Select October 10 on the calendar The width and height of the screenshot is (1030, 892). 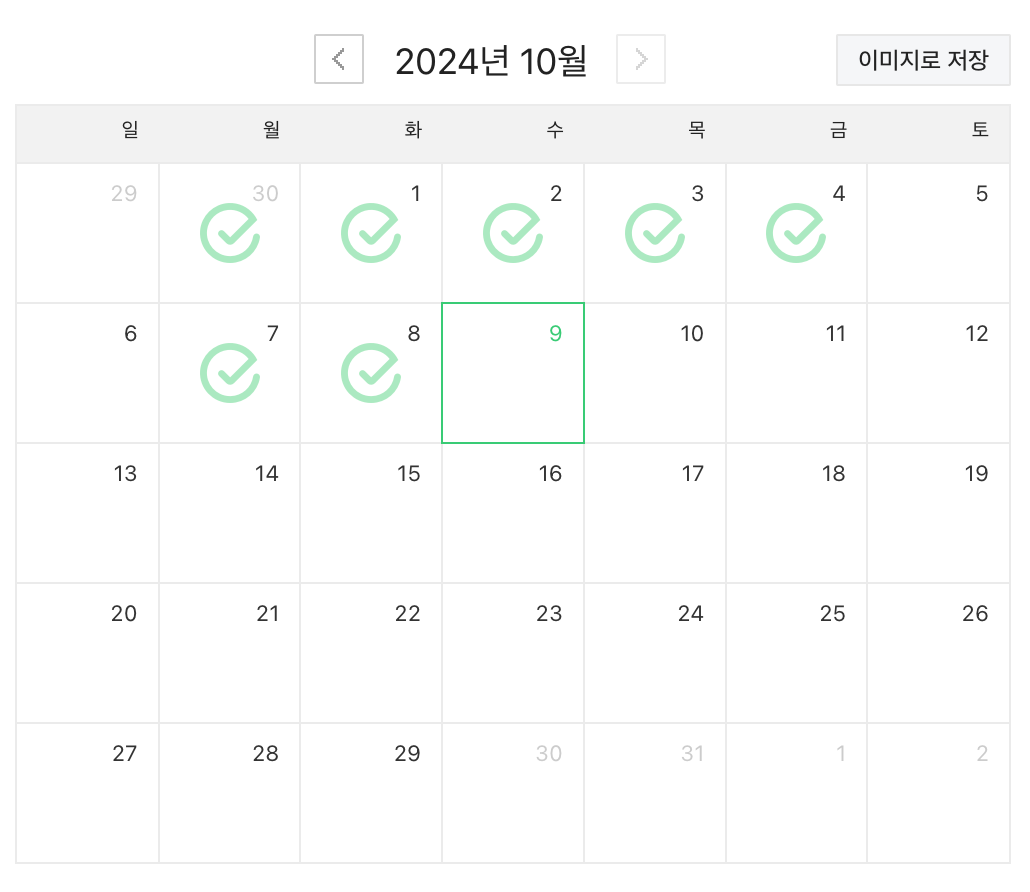(655, 373)
